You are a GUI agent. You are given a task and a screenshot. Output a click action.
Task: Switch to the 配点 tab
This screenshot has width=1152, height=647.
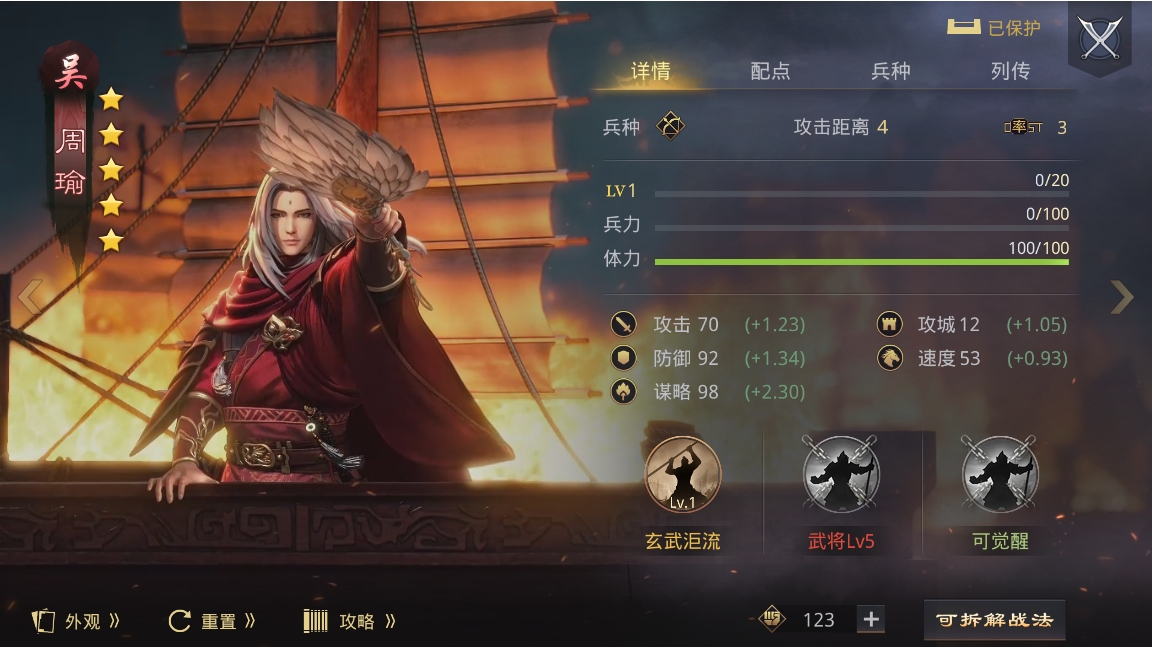pyautogui.click(x=770, y=71)
